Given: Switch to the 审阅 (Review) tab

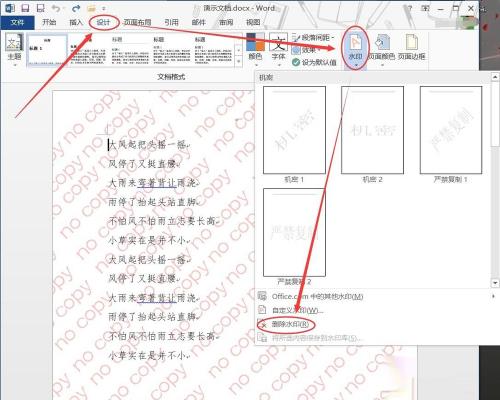Looking at the screenshot, I should 226,22.
